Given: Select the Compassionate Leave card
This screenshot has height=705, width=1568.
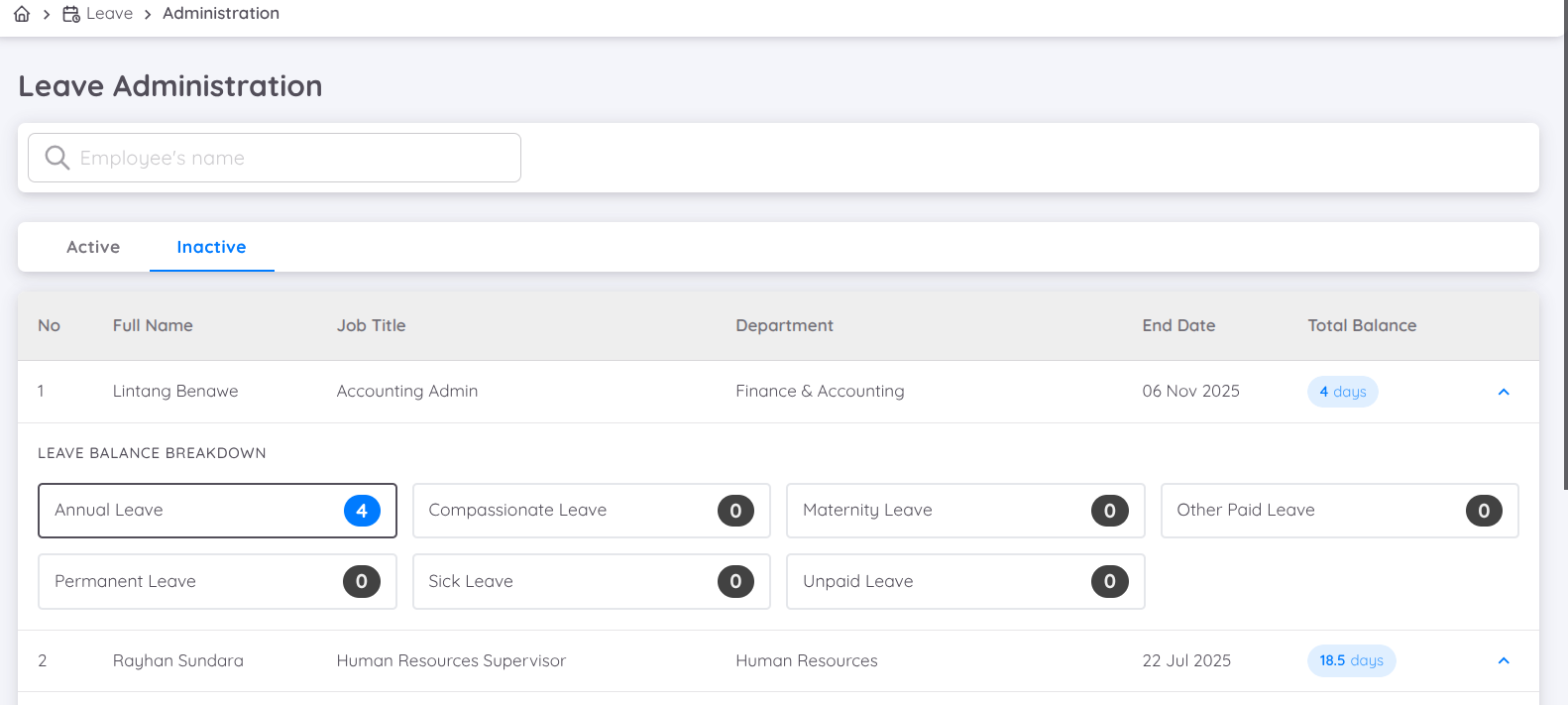Looking at the screenshot, I should point(592,511).
